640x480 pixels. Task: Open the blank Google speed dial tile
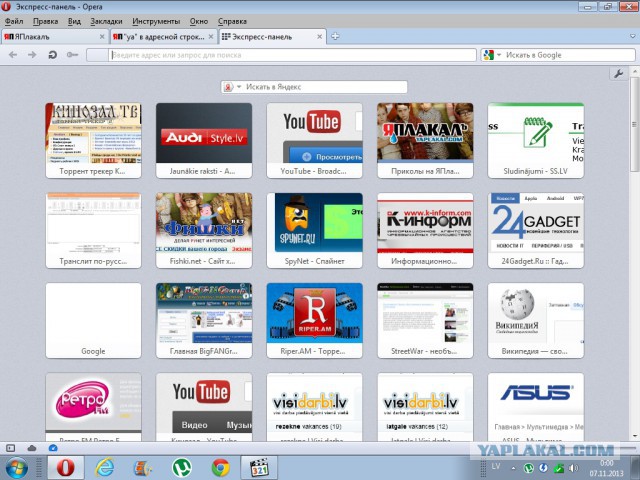93,320
